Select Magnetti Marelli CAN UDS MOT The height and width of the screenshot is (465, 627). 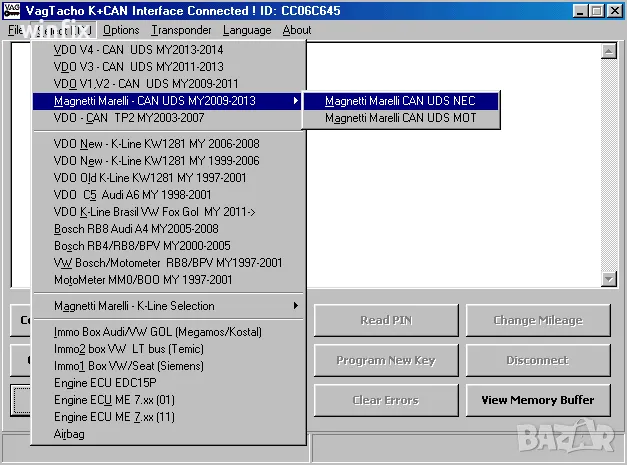[400, 118]
